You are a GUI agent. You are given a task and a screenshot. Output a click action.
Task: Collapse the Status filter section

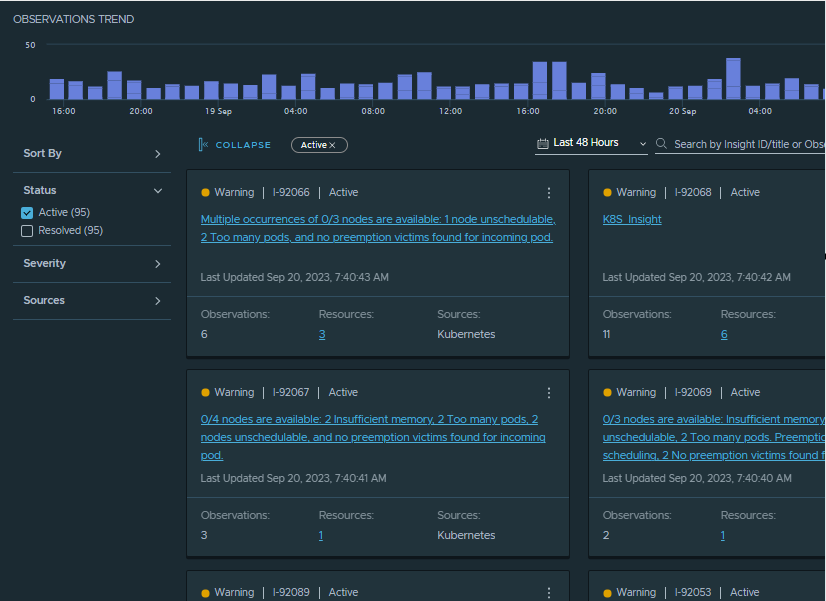click(x=157, y=190)
